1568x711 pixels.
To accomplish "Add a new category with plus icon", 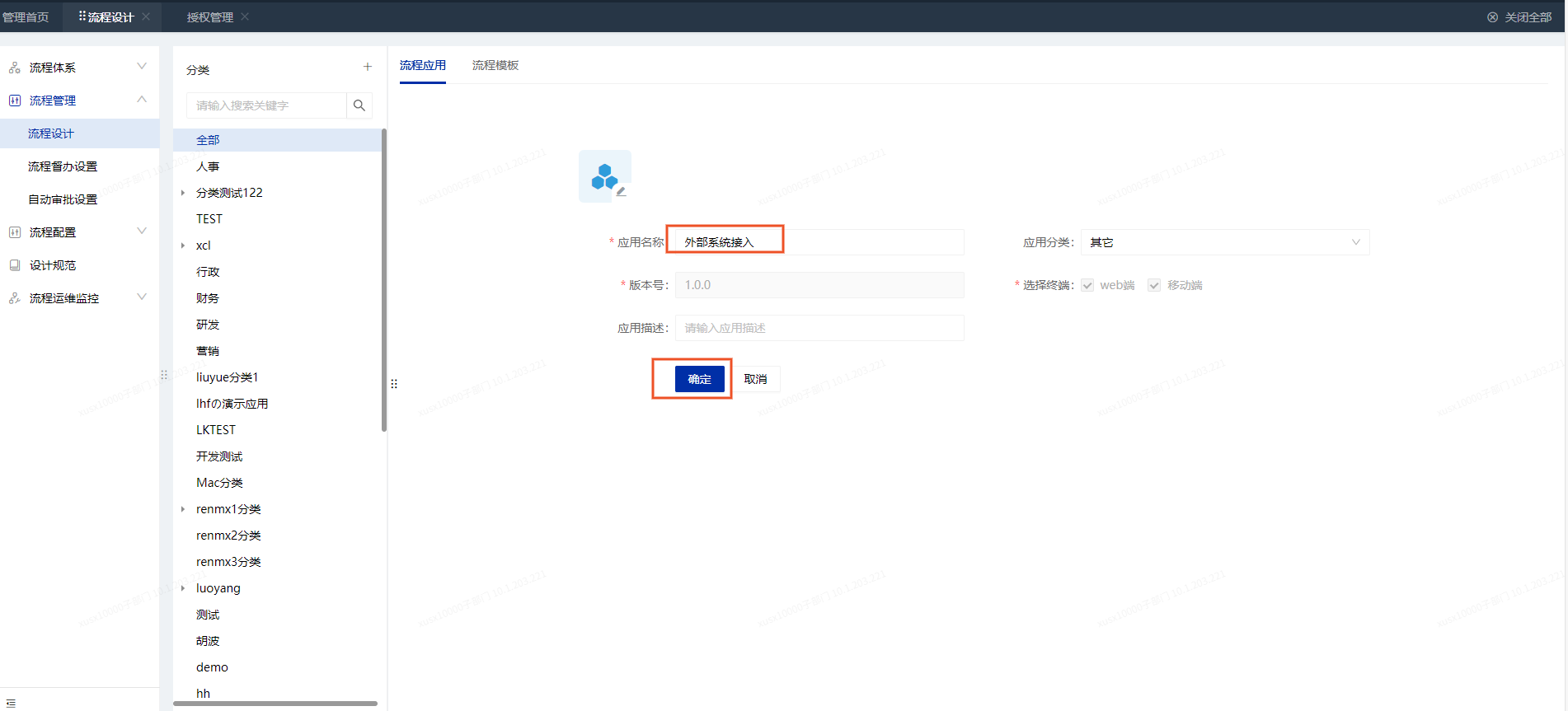I will pyautogui.click(x=368, y=67).
